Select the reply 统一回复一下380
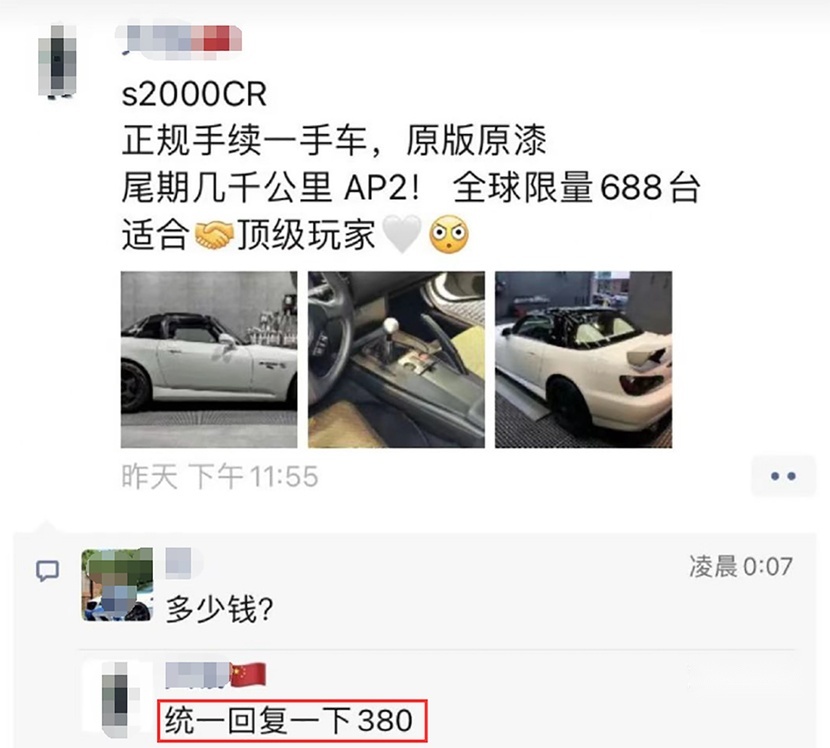This screenshot has width=830, height=748. pyautogui.click(x=289, y=721)
